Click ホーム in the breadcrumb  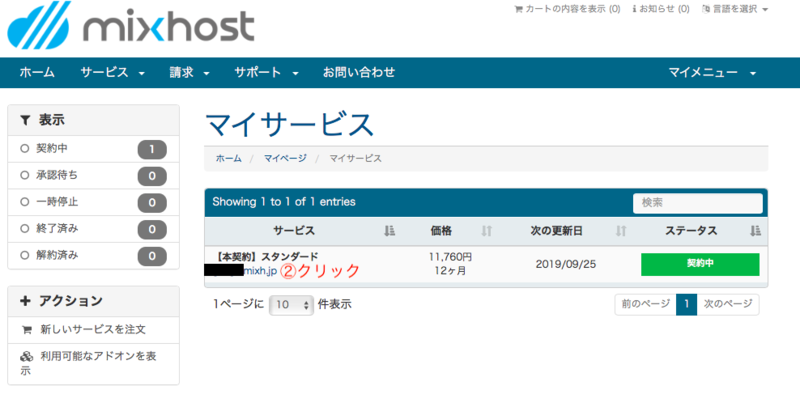[x=229, y=159]
